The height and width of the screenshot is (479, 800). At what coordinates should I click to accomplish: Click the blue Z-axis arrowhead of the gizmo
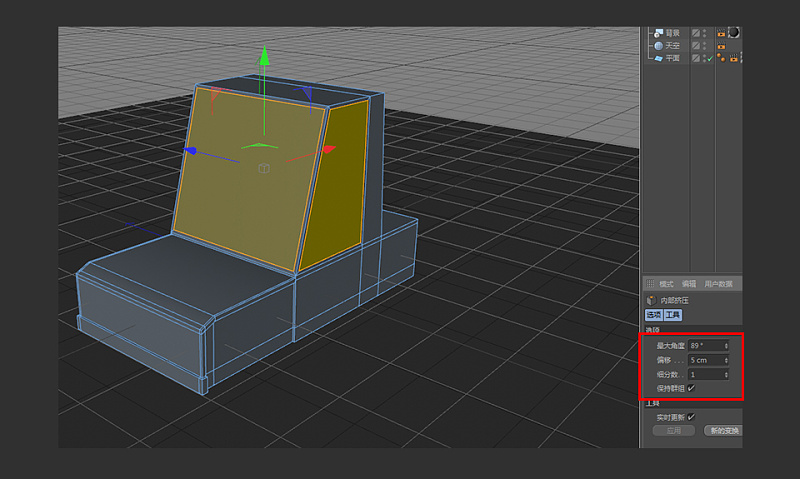[x=190, y=150]
